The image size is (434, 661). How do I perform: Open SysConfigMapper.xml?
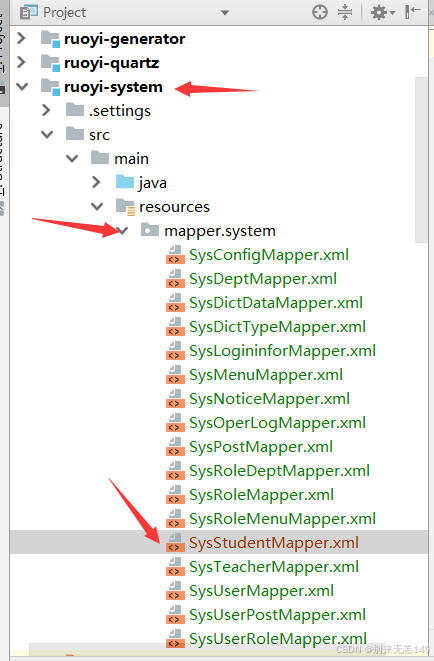[269, 255]
